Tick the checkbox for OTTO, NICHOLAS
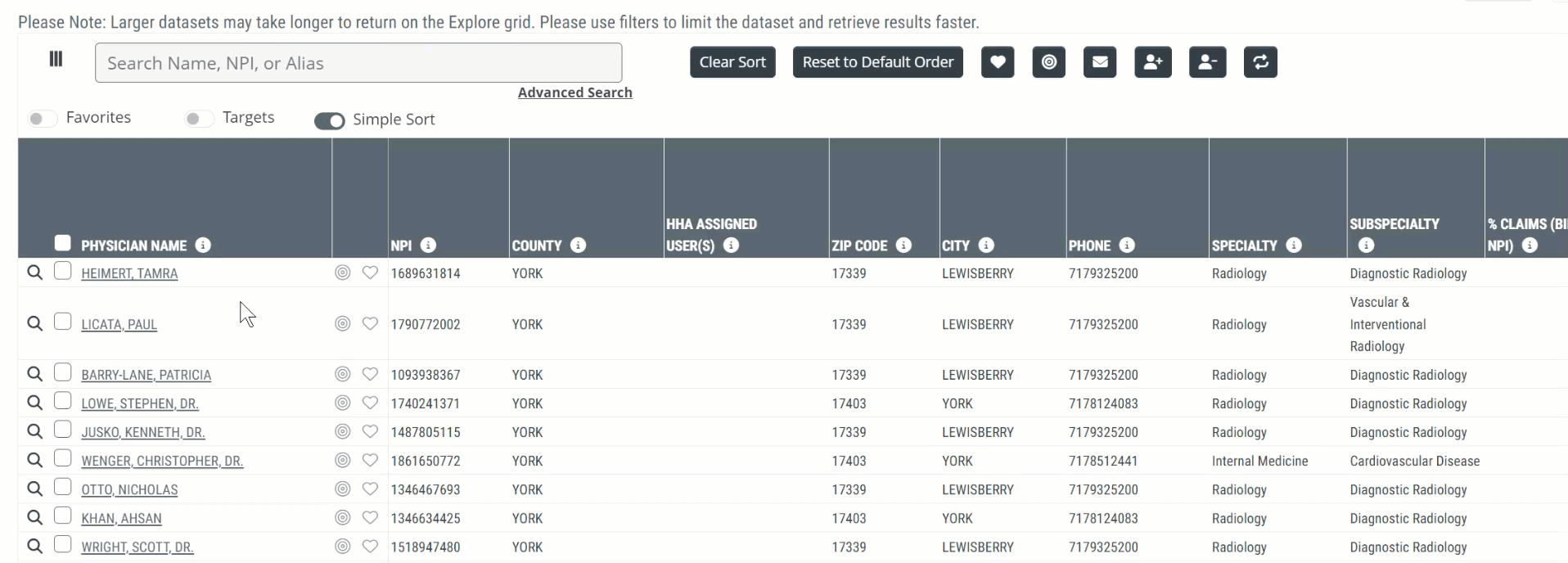The image size is (1568, 563). pos(62,488)
